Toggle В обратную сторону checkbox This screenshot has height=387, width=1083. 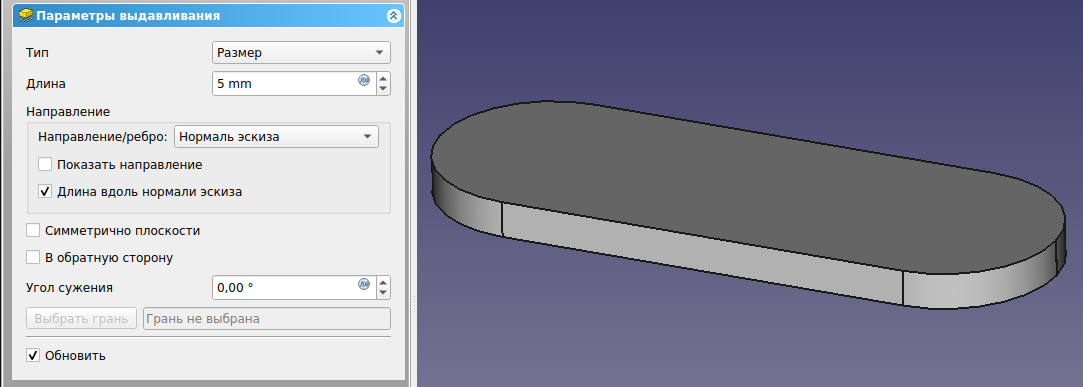[32, 258]
